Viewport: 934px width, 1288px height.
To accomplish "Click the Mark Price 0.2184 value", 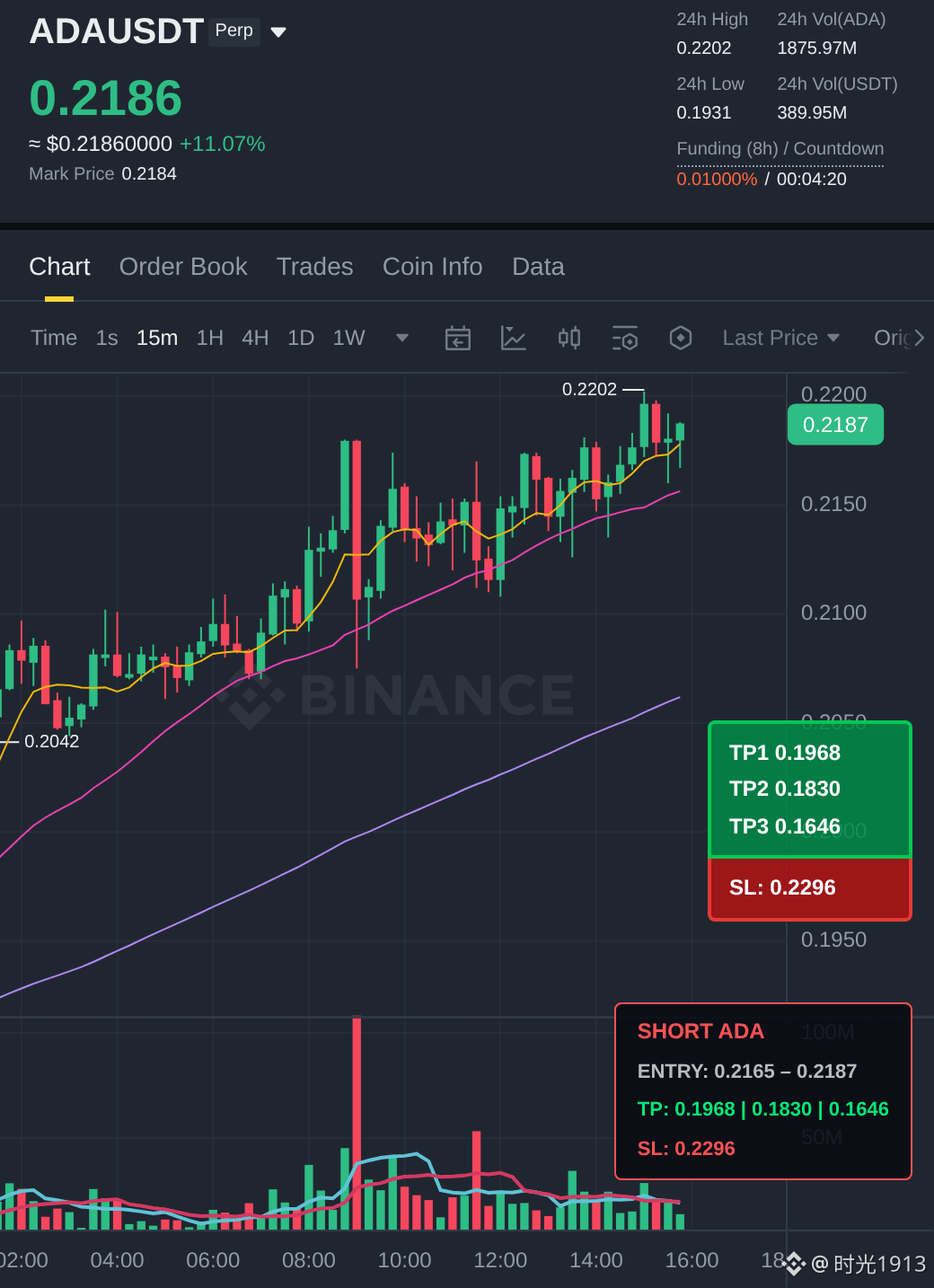I will coord(149,174).
